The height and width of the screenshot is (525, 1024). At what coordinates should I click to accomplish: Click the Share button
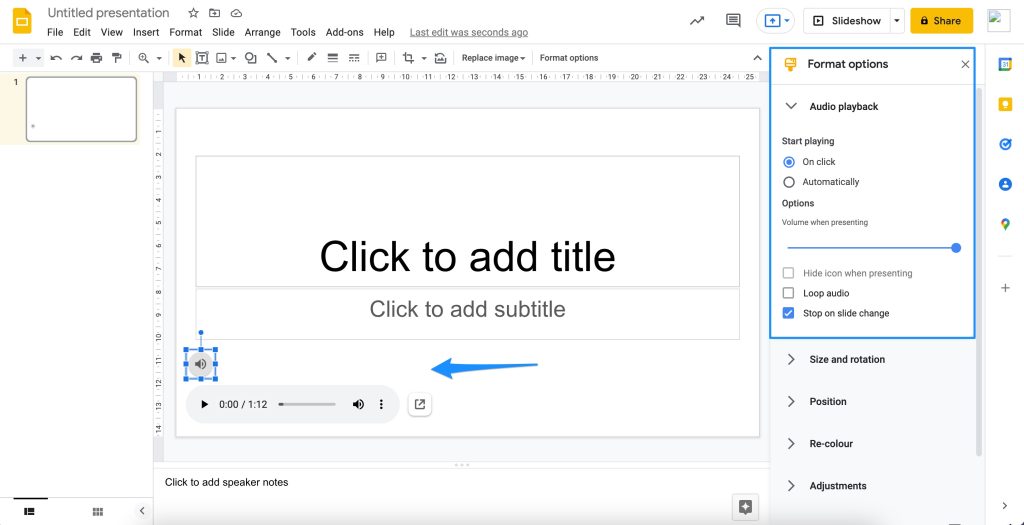click(941, 21)
